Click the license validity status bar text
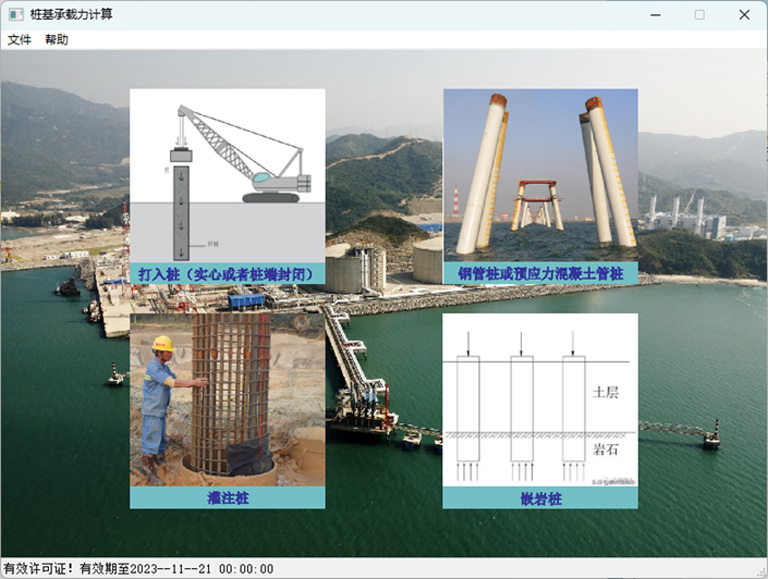The image size is (768, 579). pyautogui.click(x=138, y=569)
